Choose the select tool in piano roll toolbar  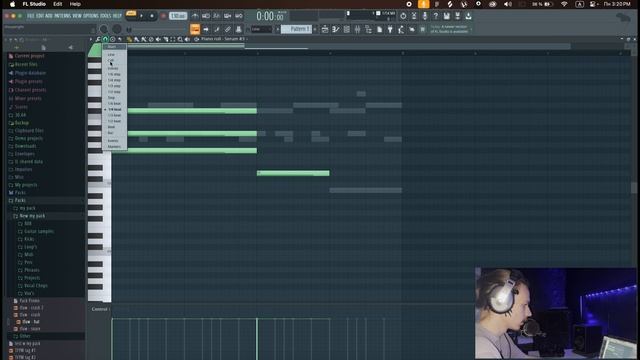[173, 39]
